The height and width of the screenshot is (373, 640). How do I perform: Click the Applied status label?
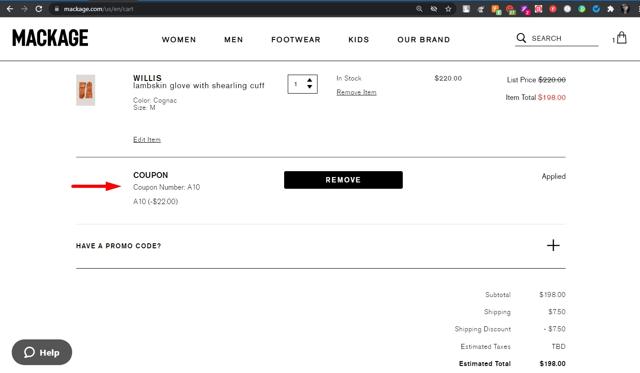click(553, 176)
